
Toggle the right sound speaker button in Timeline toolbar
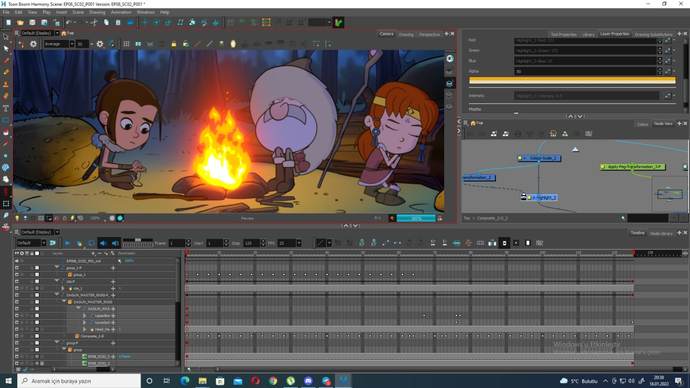pos(115,243)
